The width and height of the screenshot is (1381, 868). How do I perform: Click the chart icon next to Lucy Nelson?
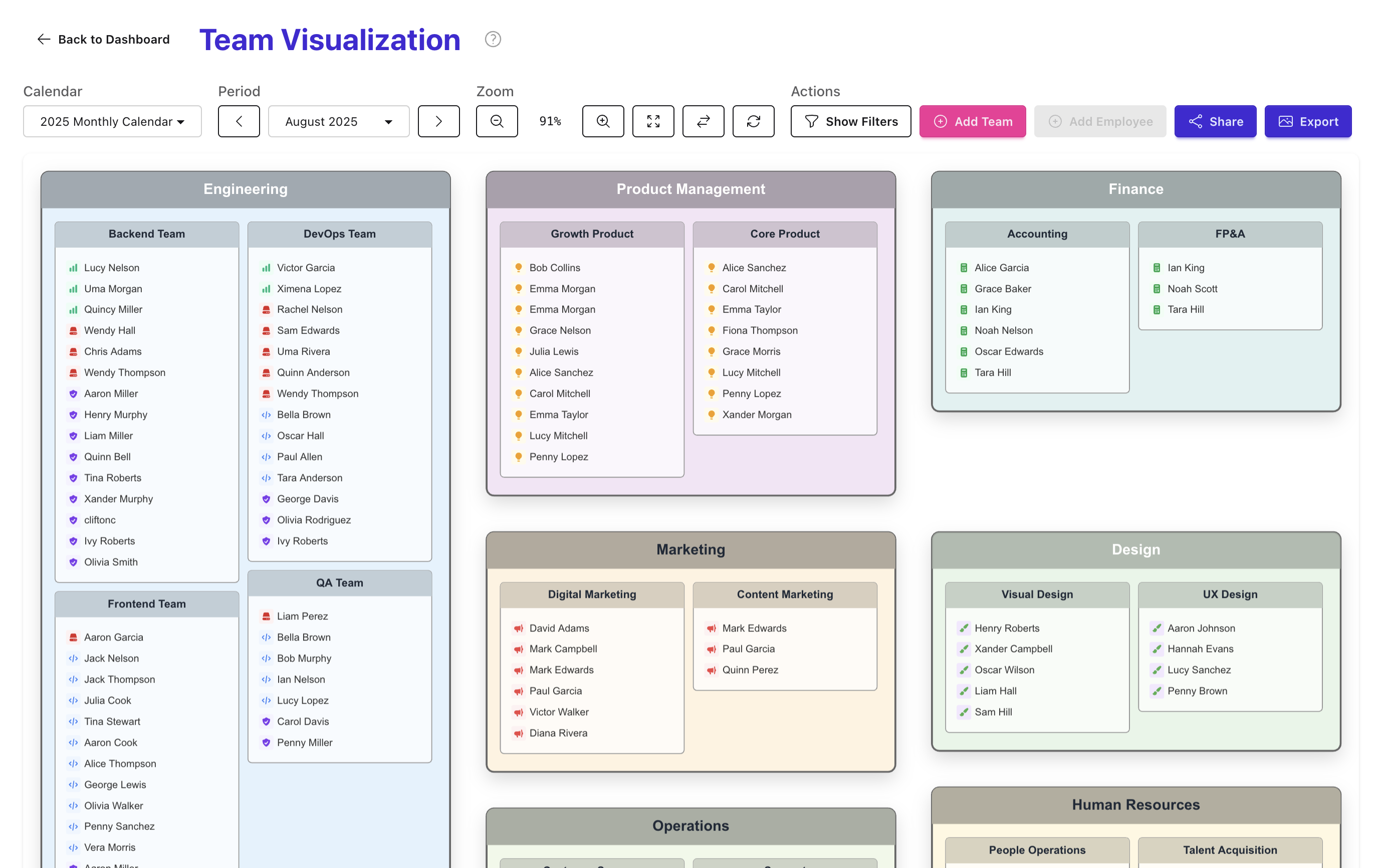pos(73,267)
